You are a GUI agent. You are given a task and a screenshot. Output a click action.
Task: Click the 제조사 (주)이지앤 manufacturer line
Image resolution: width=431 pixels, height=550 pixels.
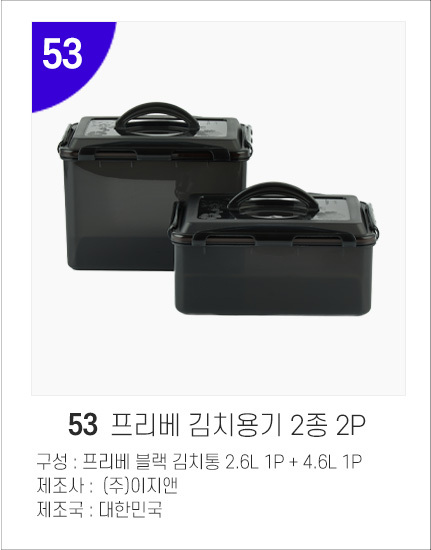click(x=107, y=485)
